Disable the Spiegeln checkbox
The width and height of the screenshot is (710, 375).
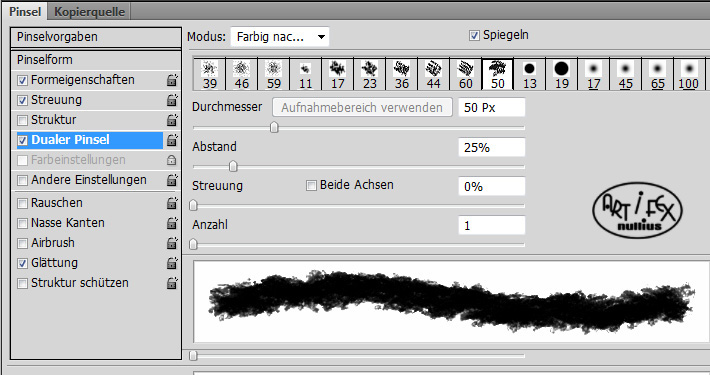click(474, 35)
